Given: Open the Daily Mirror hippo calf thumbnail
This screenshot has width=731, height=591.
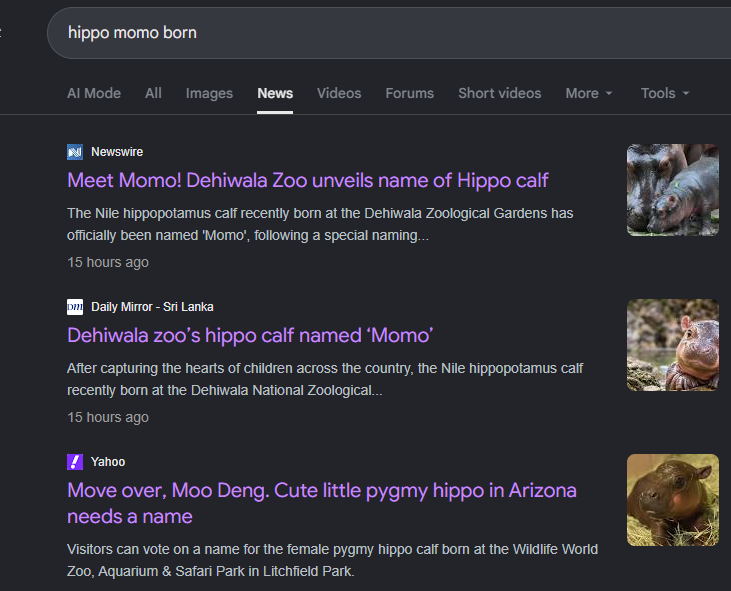Looking at the screenshot, I should click(x=673, y=345).
